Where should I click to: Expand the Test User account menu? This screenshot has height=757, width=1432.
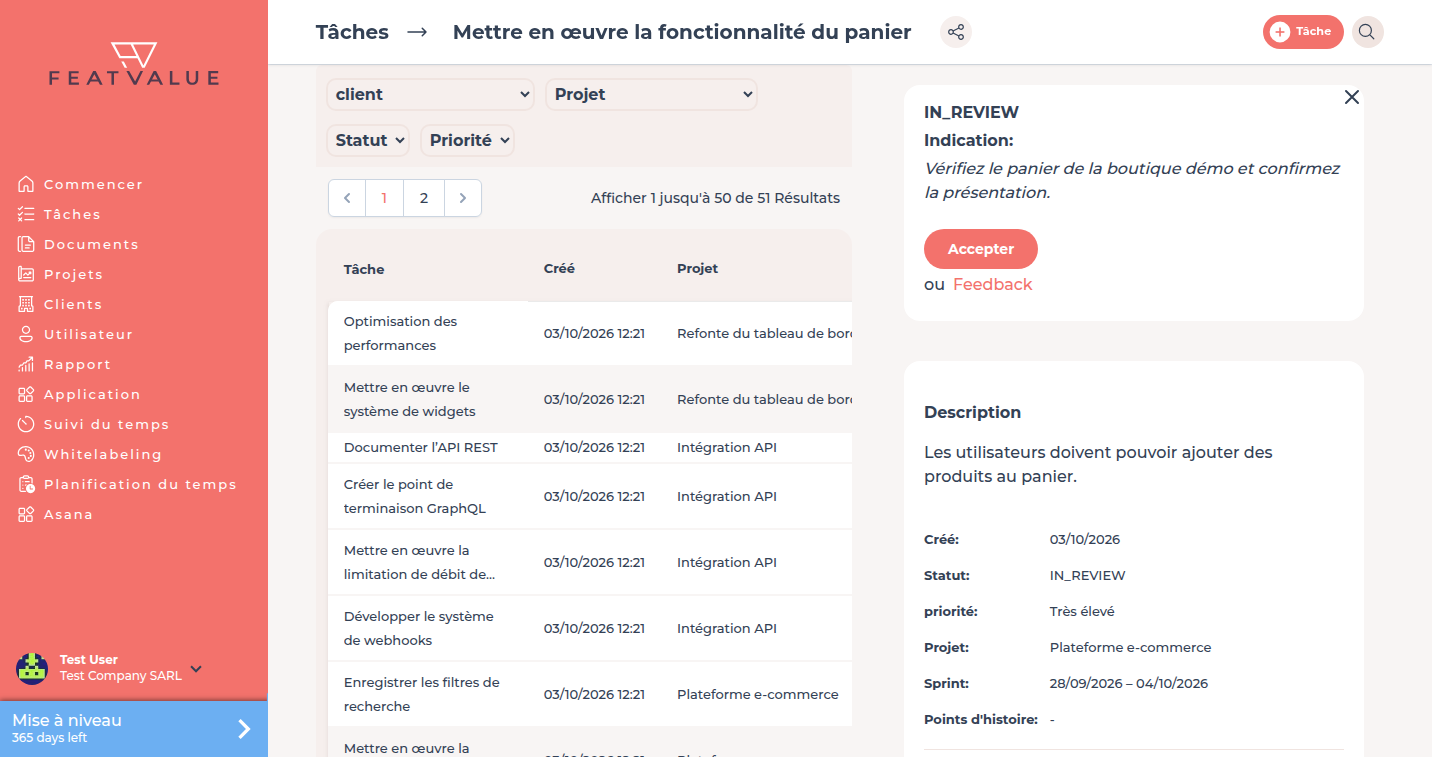coord(196,669)
